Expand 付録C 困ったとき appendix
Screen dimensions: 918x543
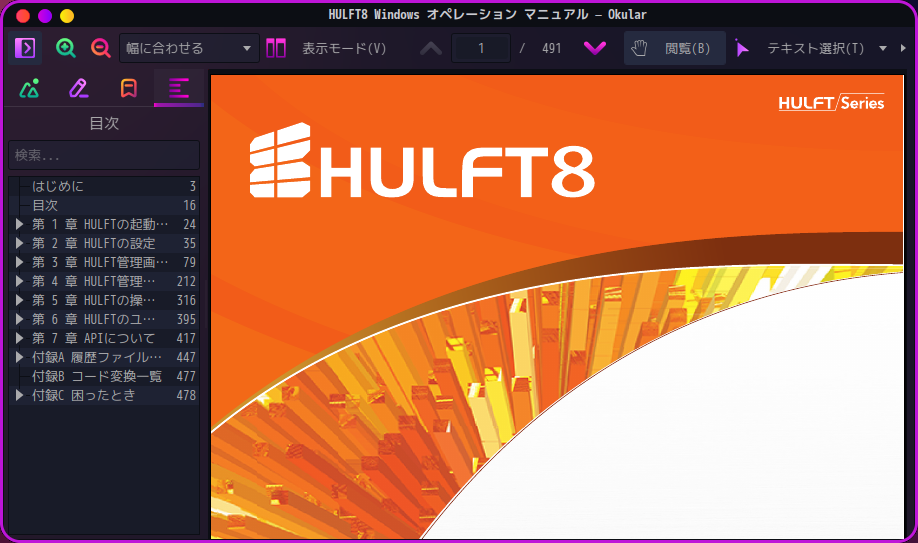click(x=19, y=395)
